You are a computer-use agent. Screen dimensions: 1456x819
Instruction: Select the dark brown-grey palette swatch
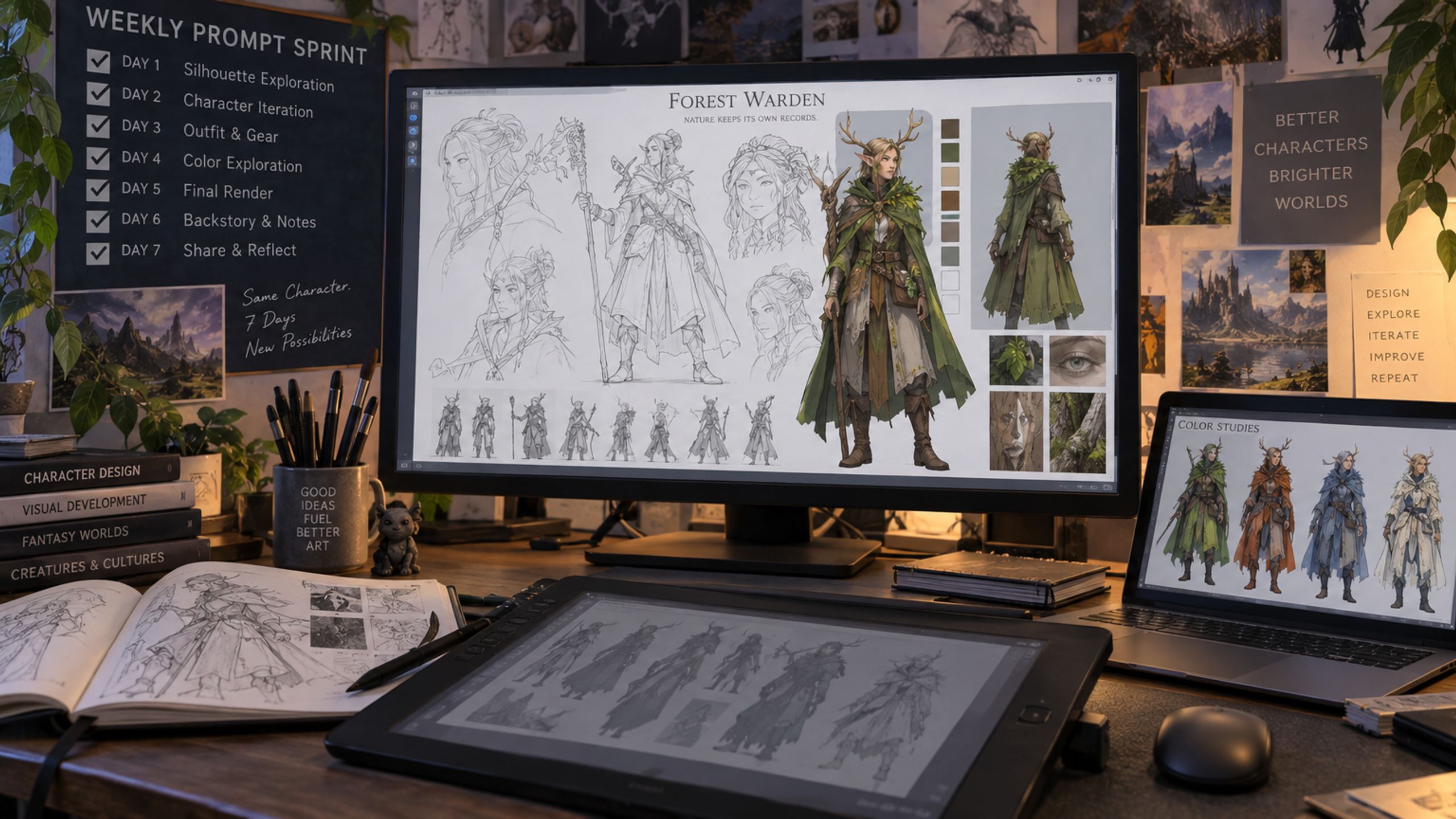pos(950,129)
